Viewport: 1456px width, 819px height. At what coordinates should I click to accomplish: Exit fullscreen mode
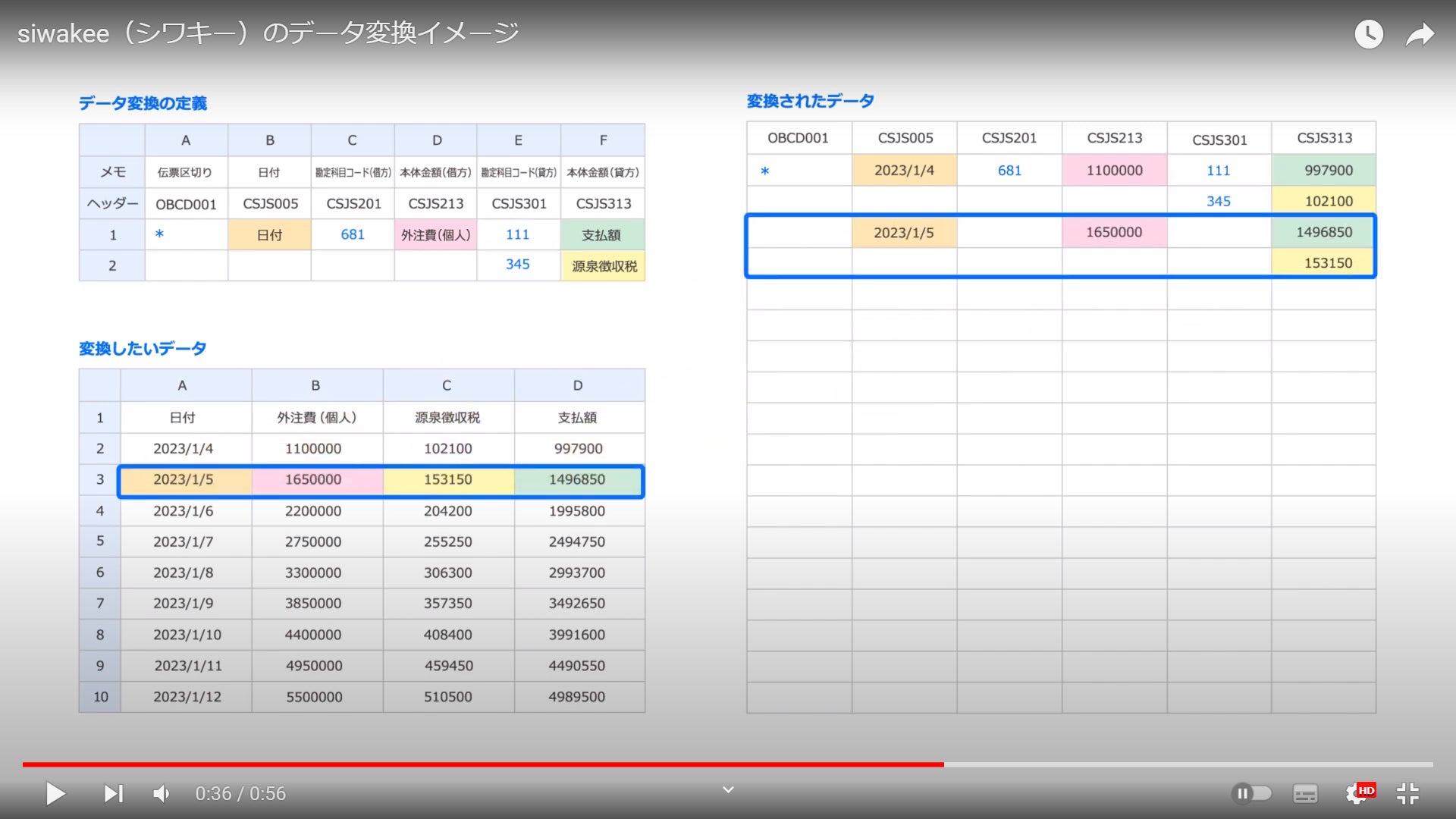pos(1407,793)
